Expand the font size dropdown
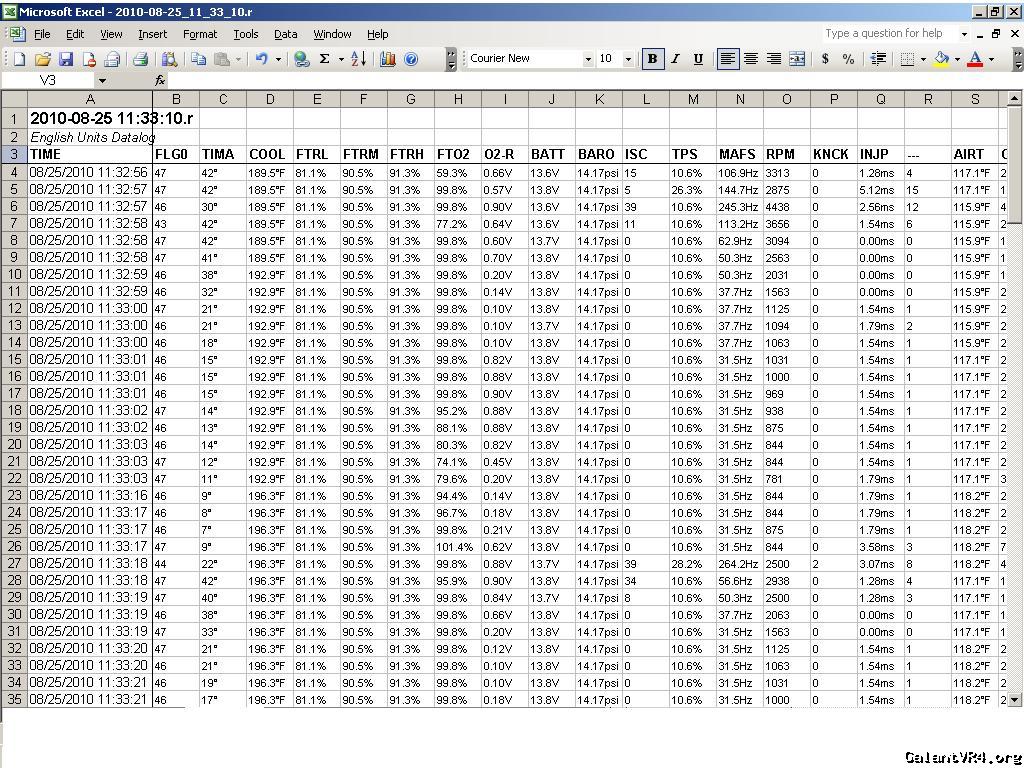The width and height of the screenshot is (1024, 768). coord(628,59)
